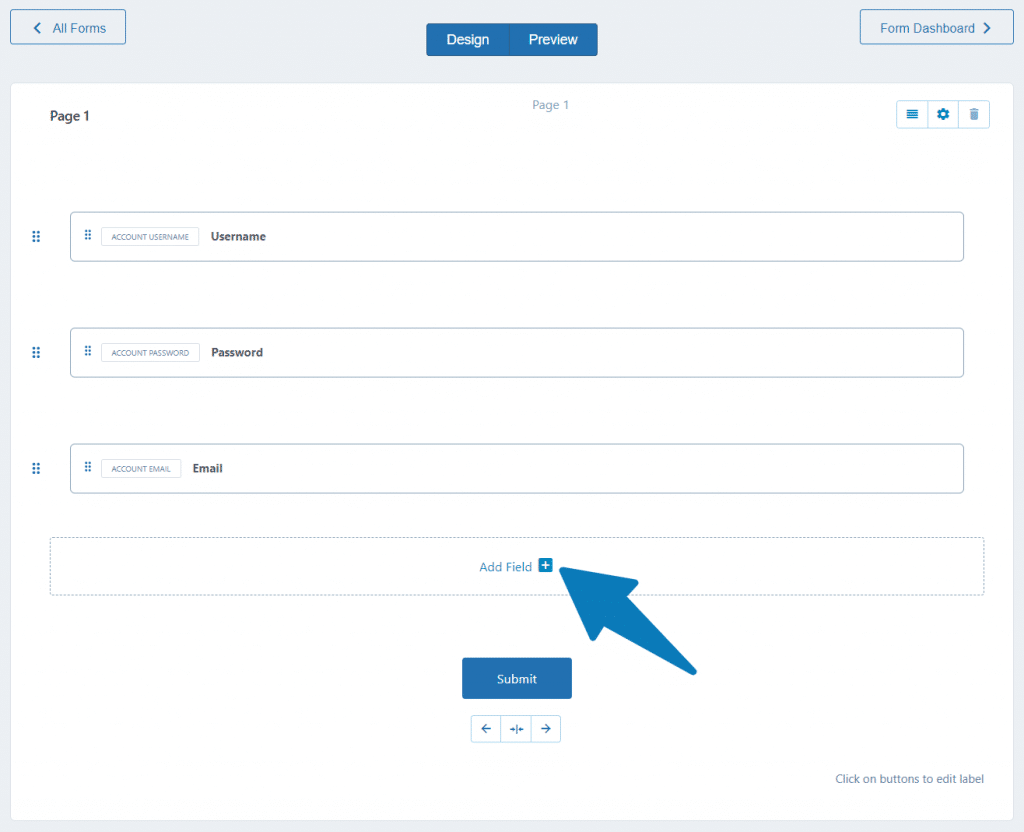
Task: Click the Page 1 title at top center
Action: [551, 104]
